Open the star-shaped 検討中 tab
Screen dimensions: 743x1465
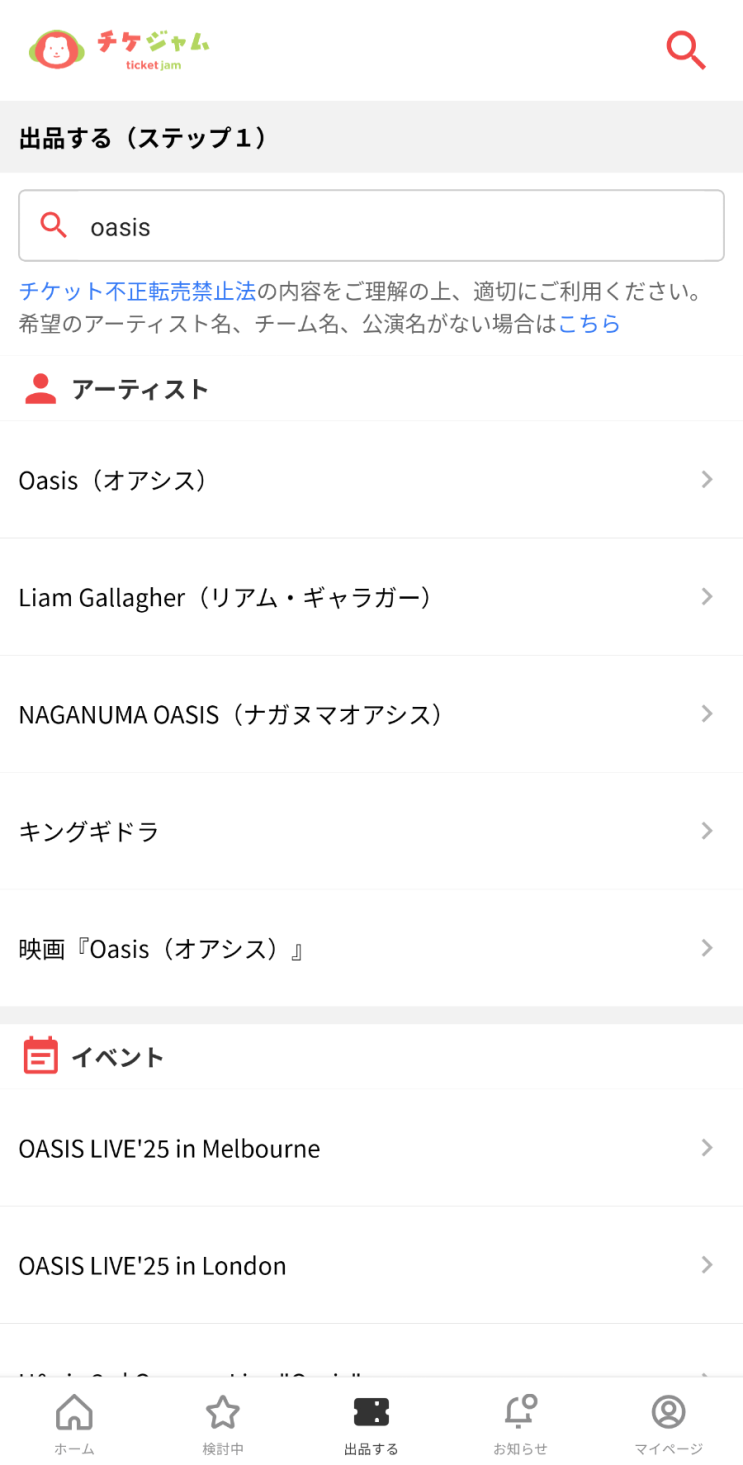pyautogui.click(x=222, y=1424)
